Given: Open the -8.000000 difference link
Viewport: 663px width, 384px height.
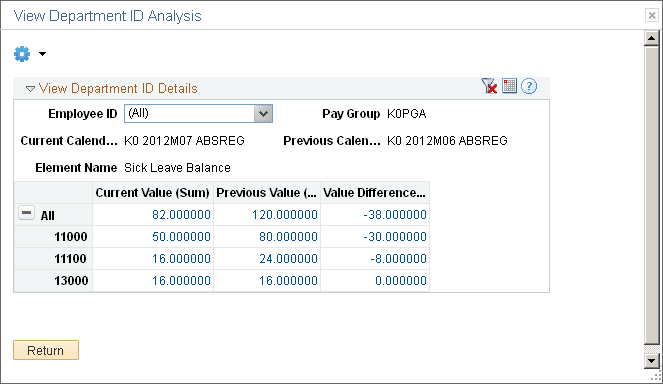Looking at the screenshot, I should pyautogui.click(x=398, y=258).
